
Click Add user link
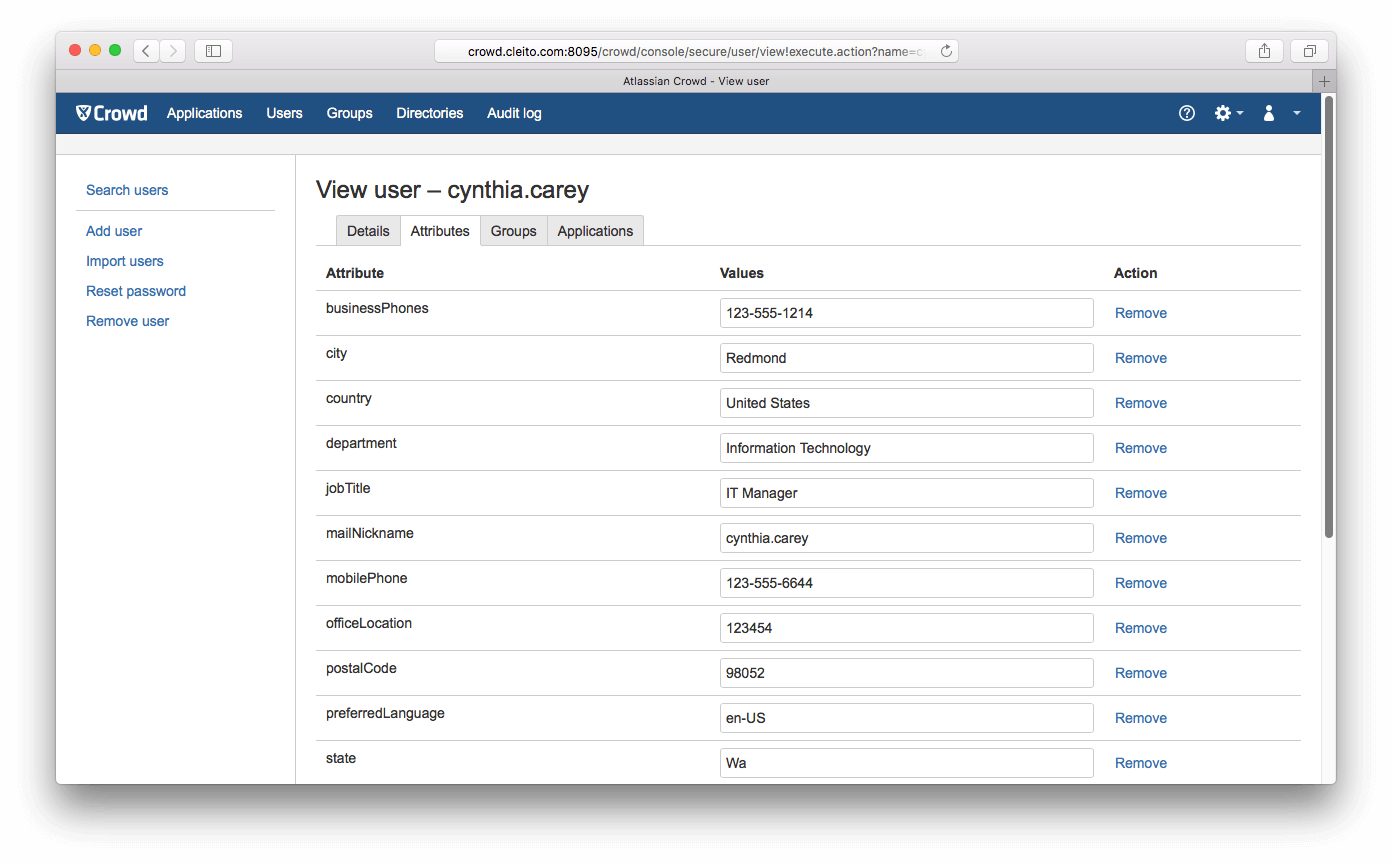click(x=114, y=231)
